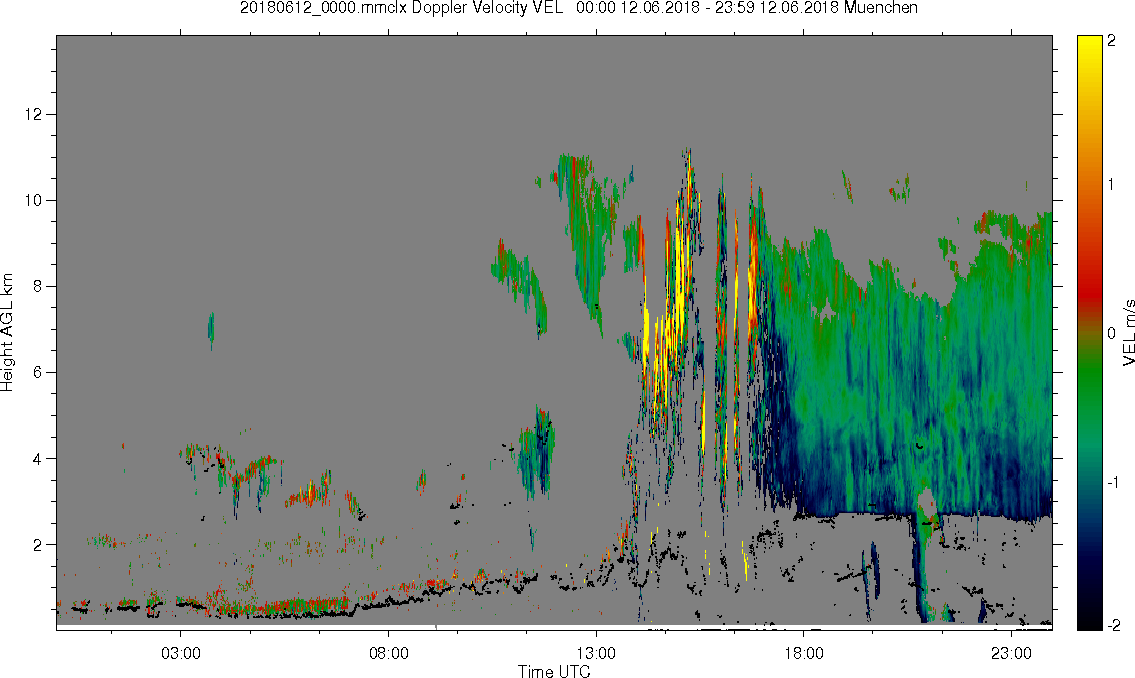Click the '18:00' time tick label
The height and width of the screenshot is (678, 1135).
point(804,653)
